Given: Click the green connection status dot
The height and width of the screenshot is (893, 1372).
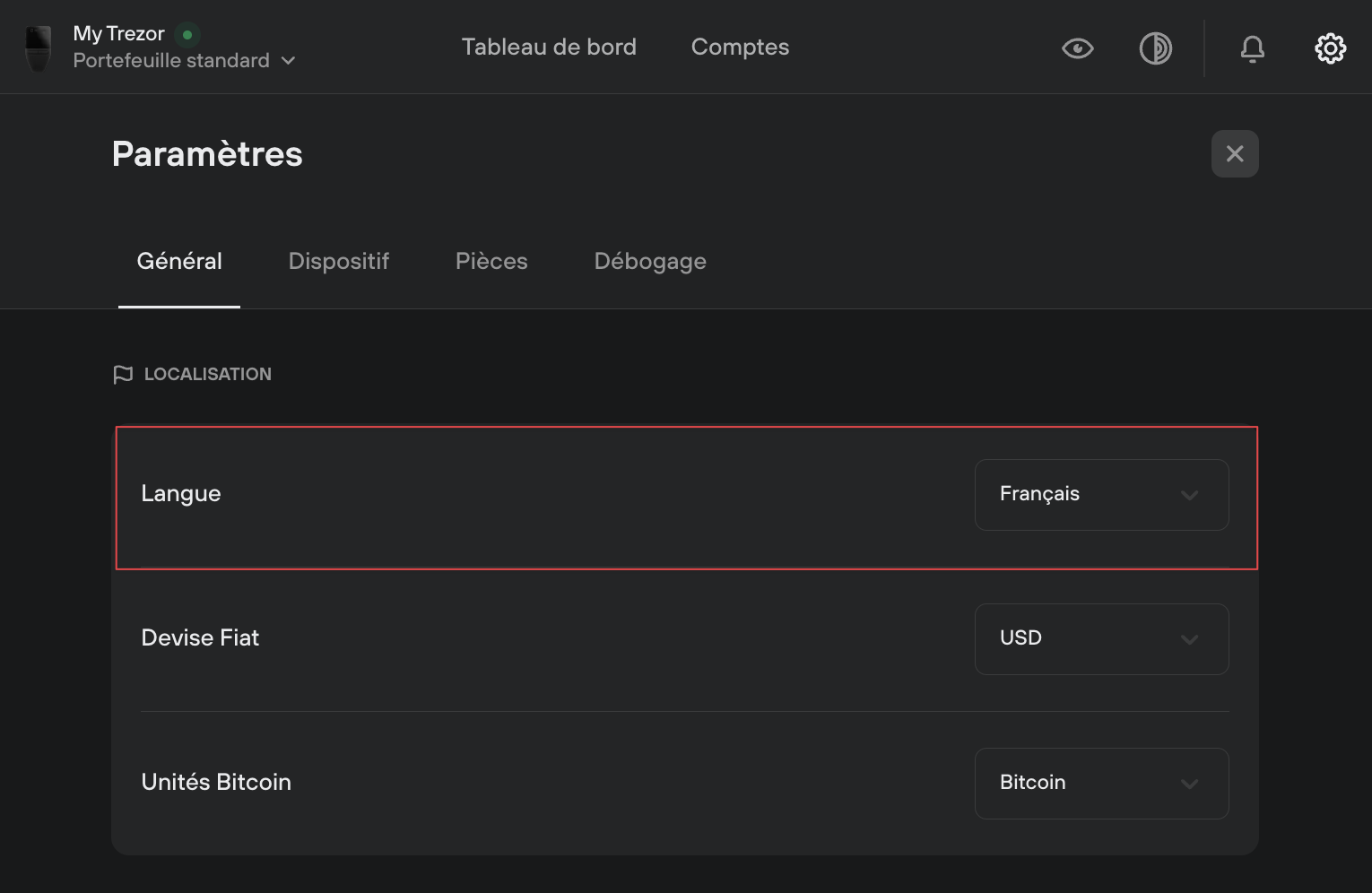Looking at the screenshot, I should pyautogui.click(x=187, y=35).
